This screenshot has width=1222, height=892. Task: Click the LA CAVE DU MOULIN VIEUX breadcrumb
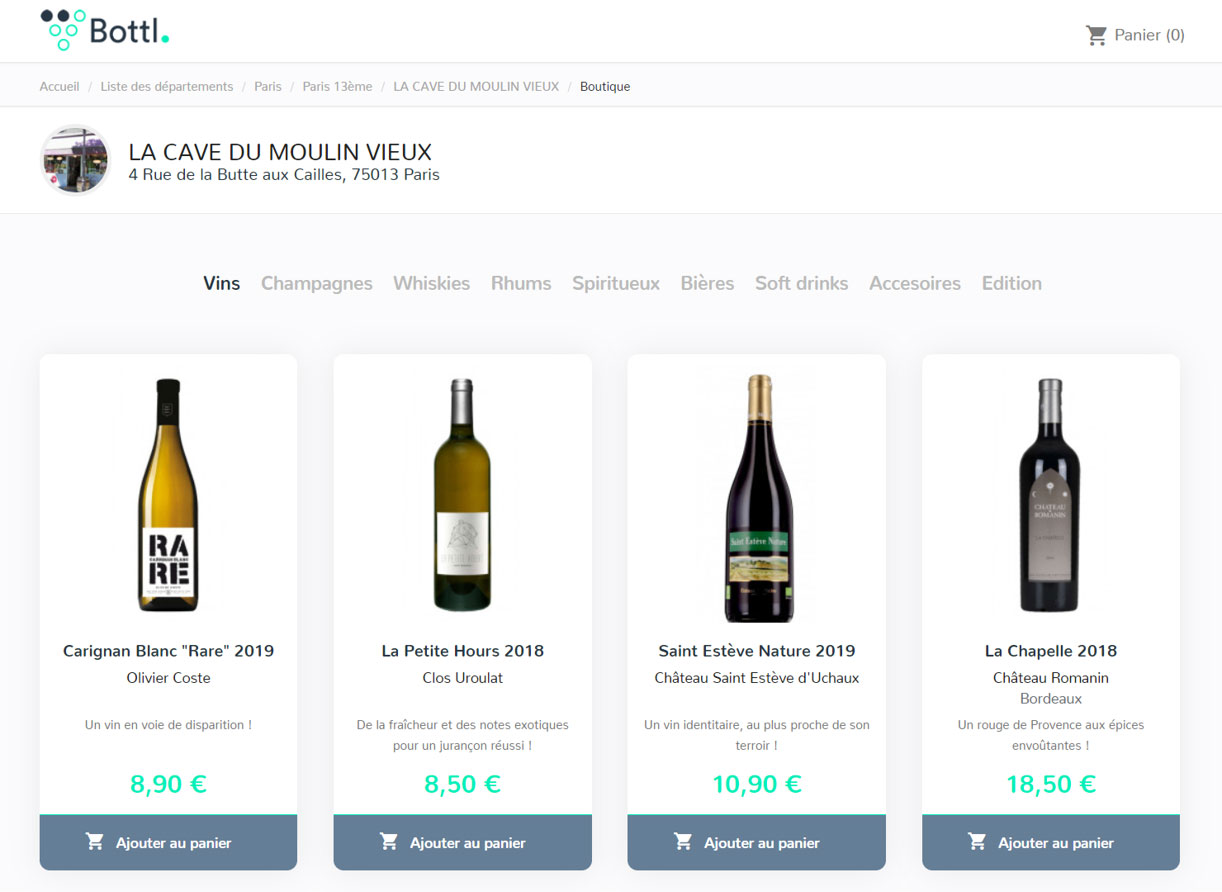pos(476,87)
